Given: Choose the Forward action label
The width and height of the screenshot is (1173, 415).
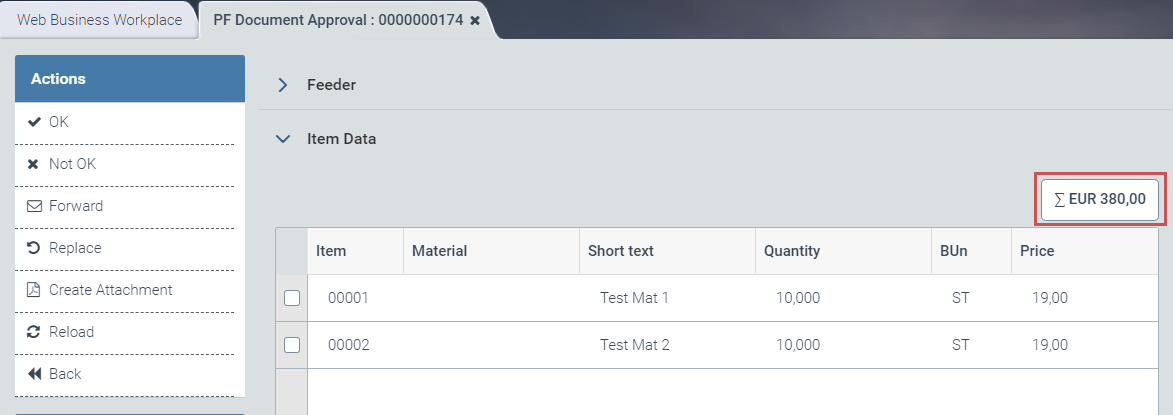Looking at the screenshot, I should (x=76, y=206).
